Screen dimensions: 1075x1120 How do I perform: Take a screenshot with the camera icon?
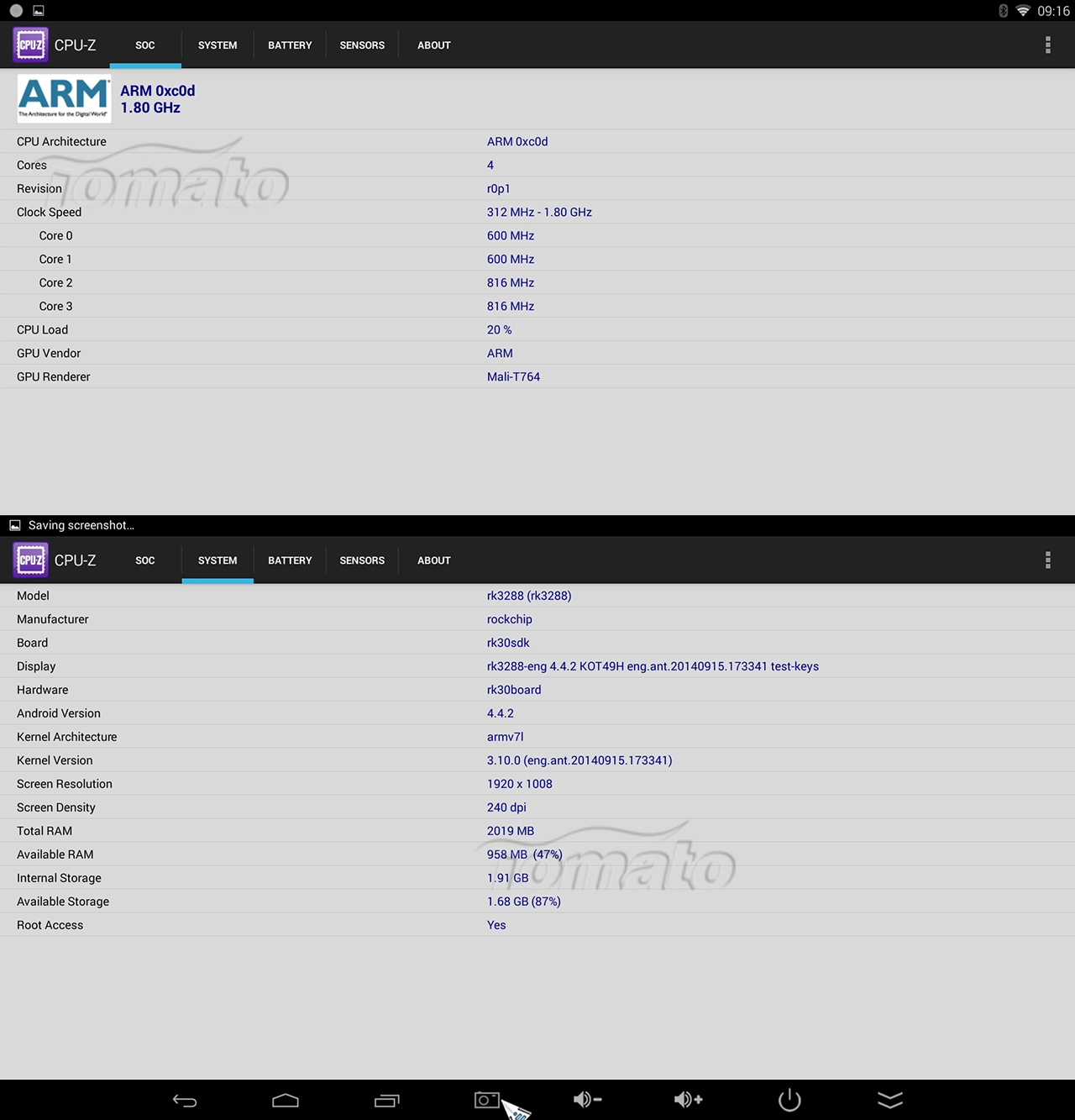487,1100
